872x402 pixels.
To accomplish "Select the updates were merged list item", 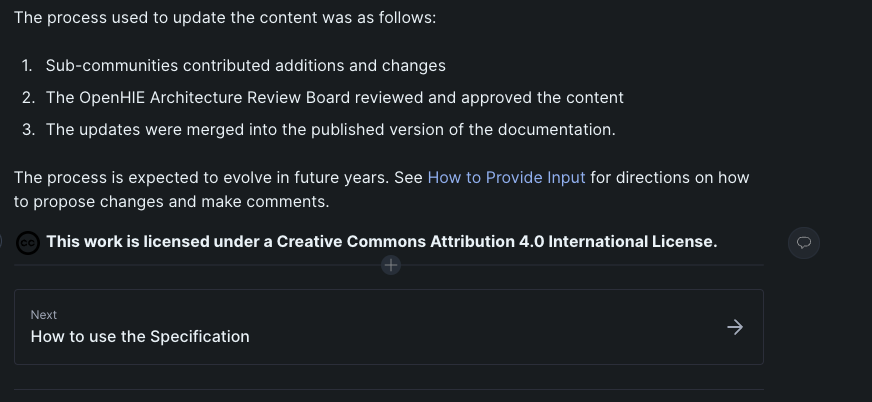I will coord(330,130).
